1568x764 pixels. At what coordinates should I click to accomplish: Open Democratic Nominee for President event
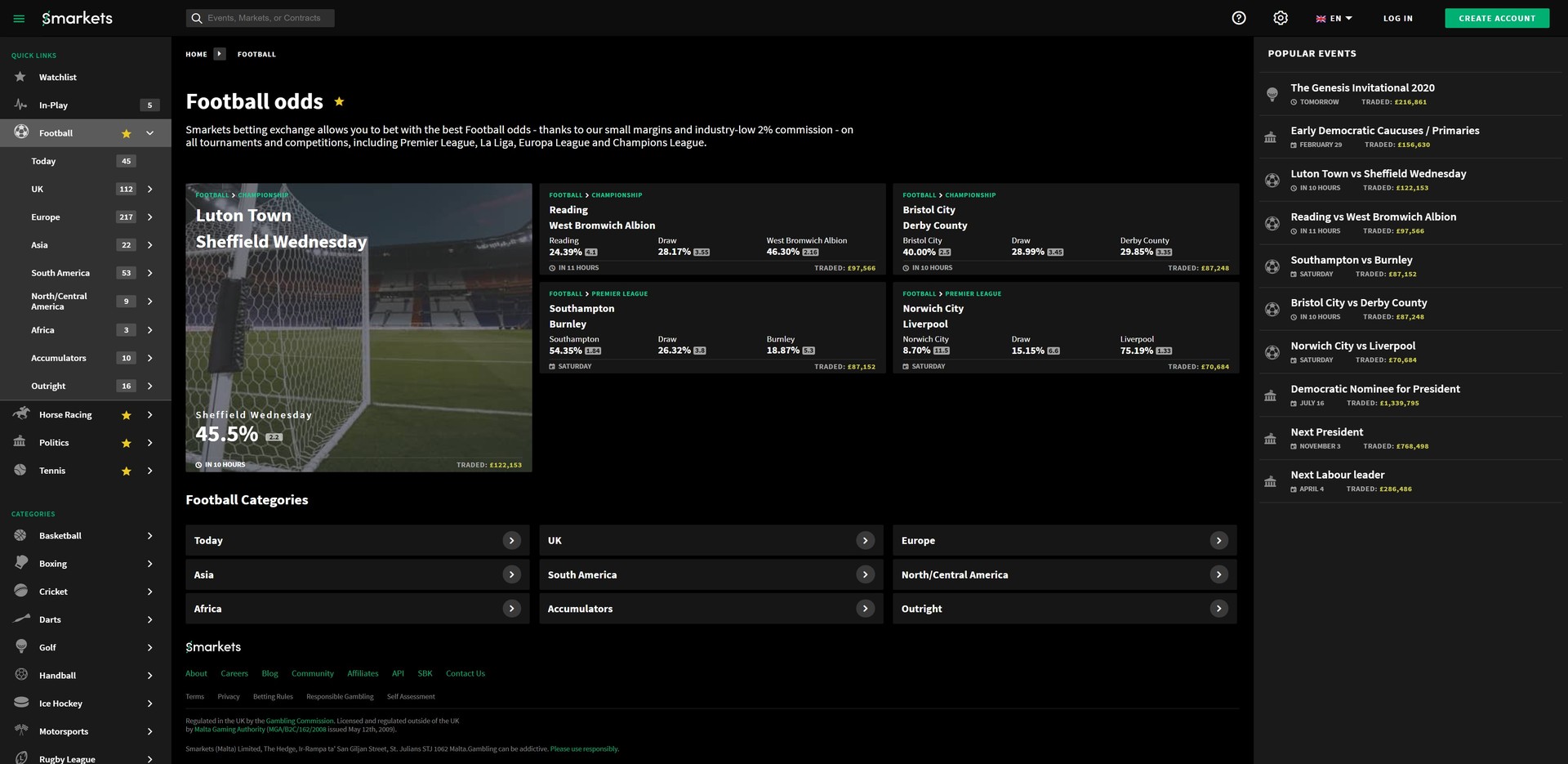(x=1409, y=395)
